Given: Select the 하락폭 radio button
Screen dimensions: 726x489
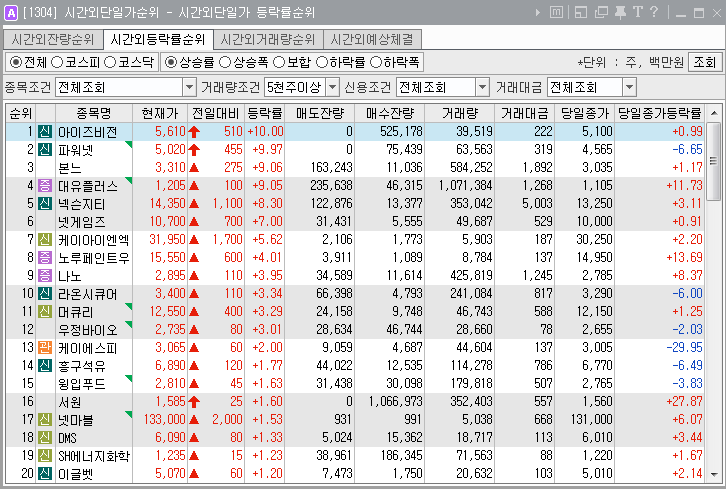Looking at the screenshot, I should coord(376,62).
